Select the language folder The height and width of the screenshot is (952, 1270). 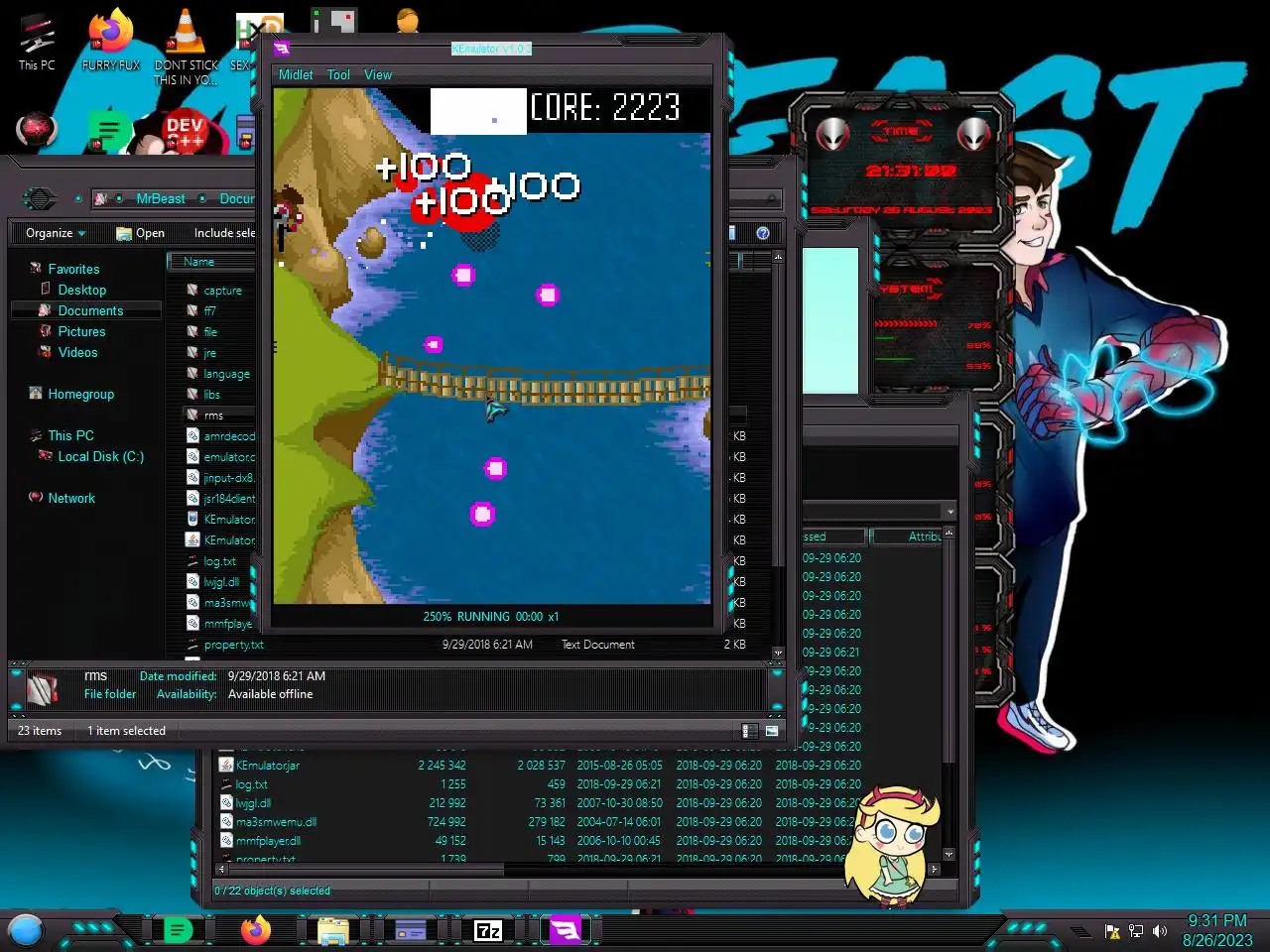(226, 374)
